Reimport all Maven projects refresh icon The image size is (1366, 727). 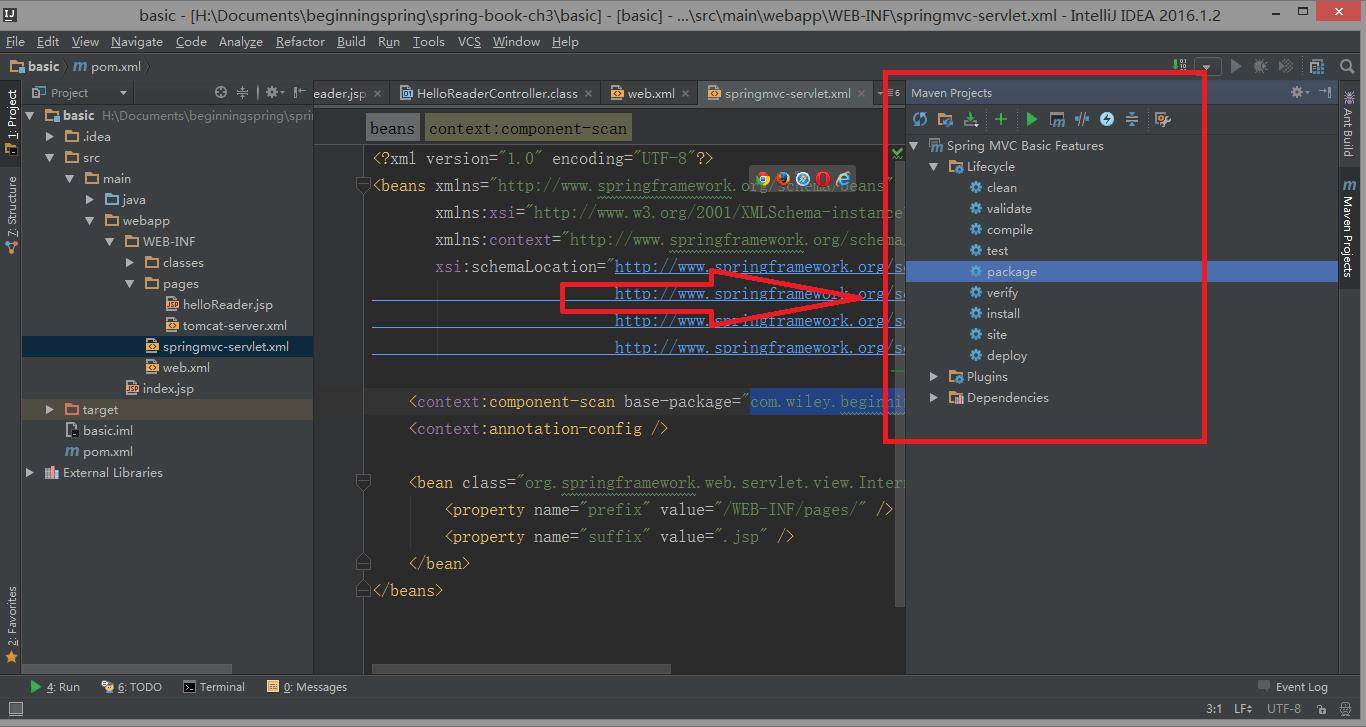click(920, 119)
